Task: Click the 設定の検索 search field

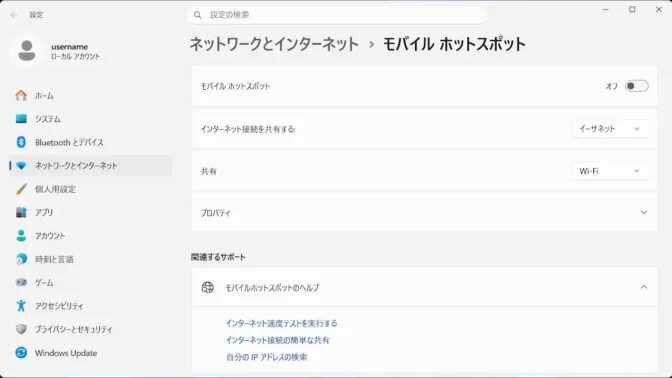Action: (x=336, y=15)
